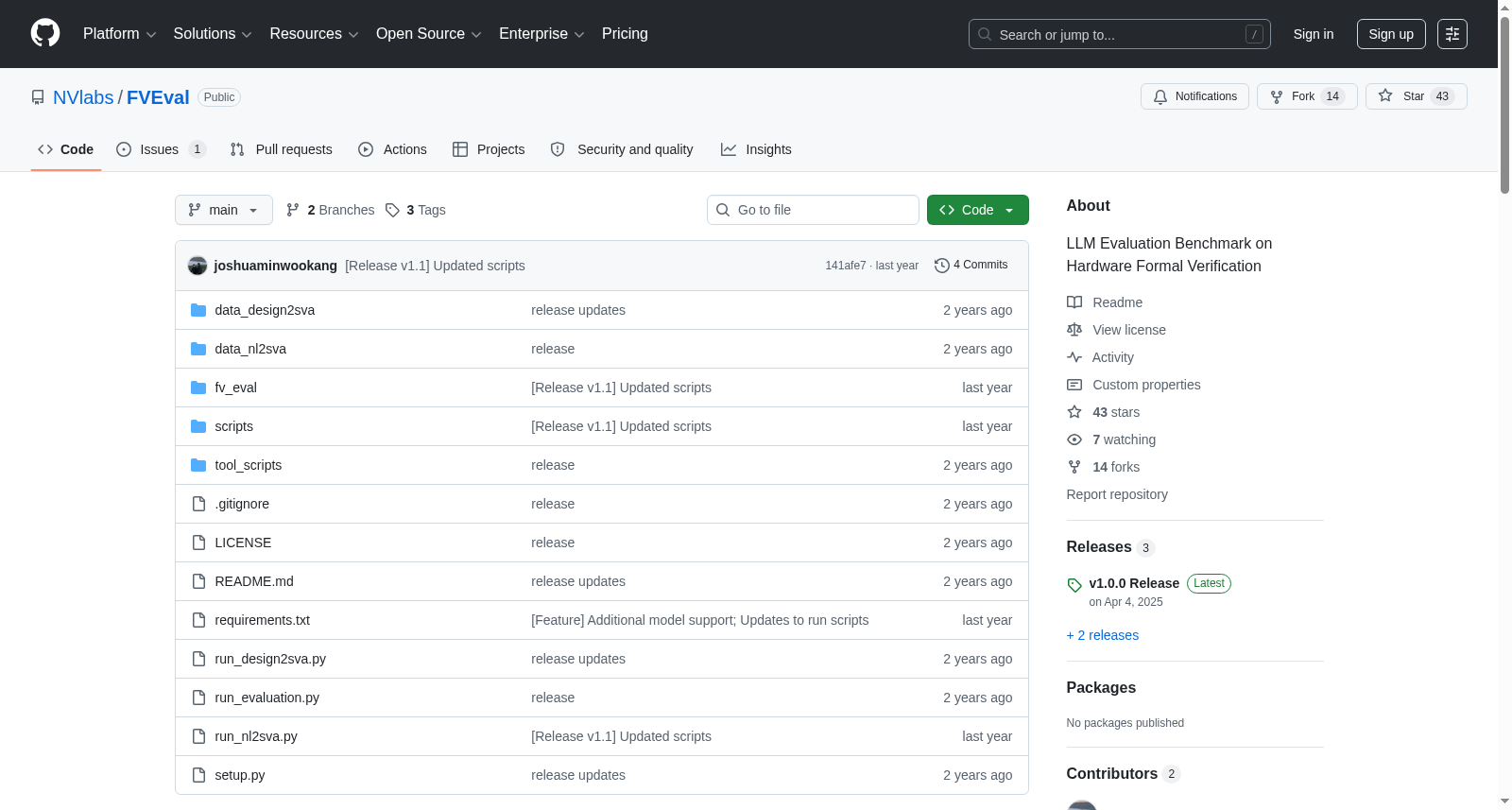This screenshot has width=1512, height=810.
Task: Click the note icon beside Custom properties
Action: click(1074, 385)
